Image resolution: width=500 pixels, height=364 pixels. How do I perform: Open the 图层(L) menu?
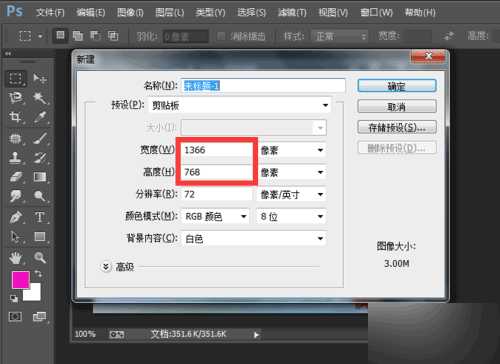click(x=170, y=13)
